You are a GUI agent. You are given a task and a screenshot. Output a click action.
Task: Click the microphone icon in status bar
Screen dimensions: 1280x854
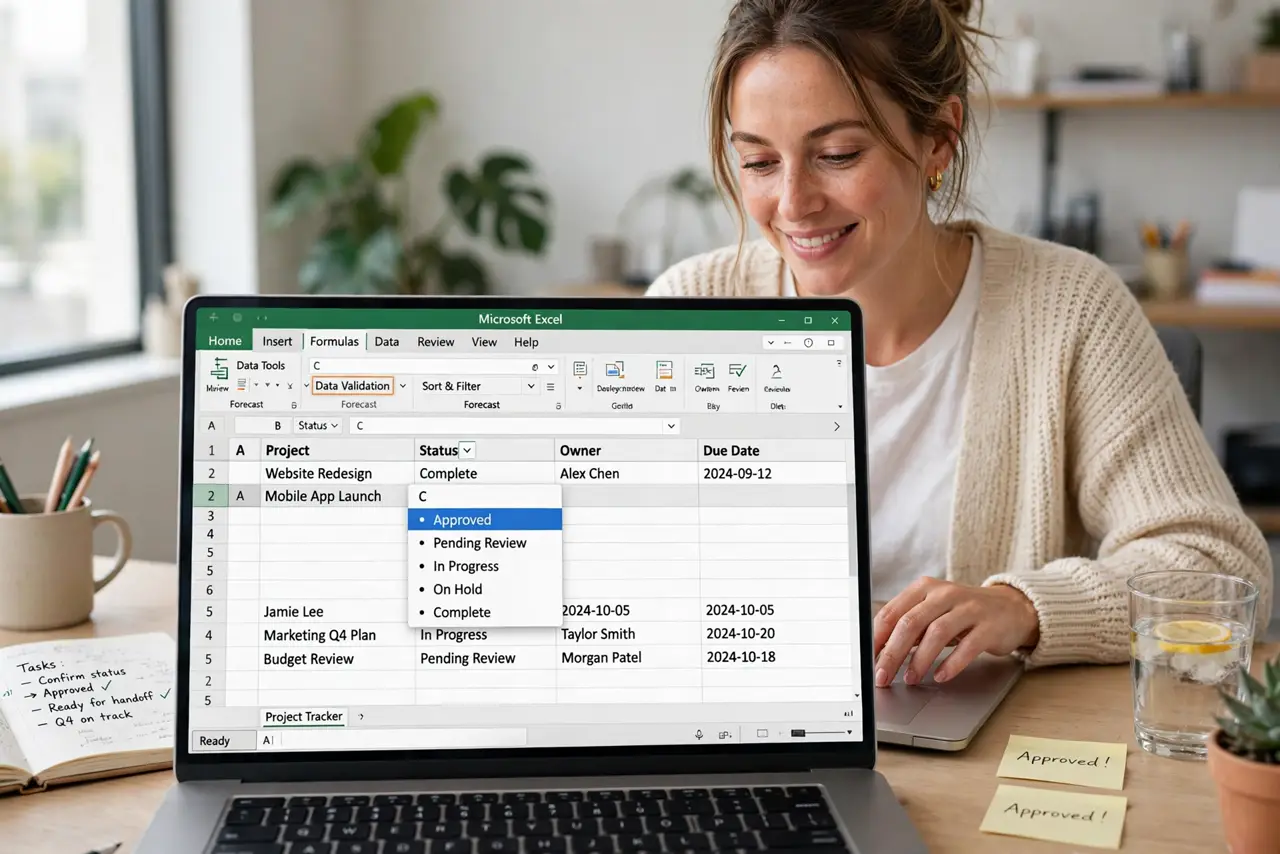(x=699, y=734)
